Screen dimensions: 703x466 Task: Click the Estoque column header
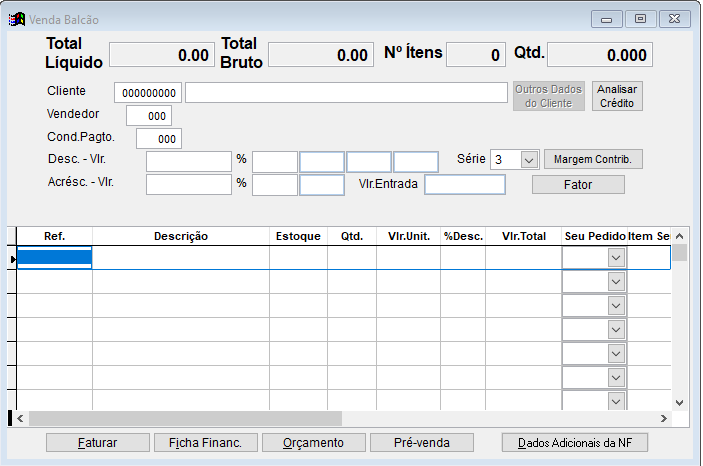(298, 236)
